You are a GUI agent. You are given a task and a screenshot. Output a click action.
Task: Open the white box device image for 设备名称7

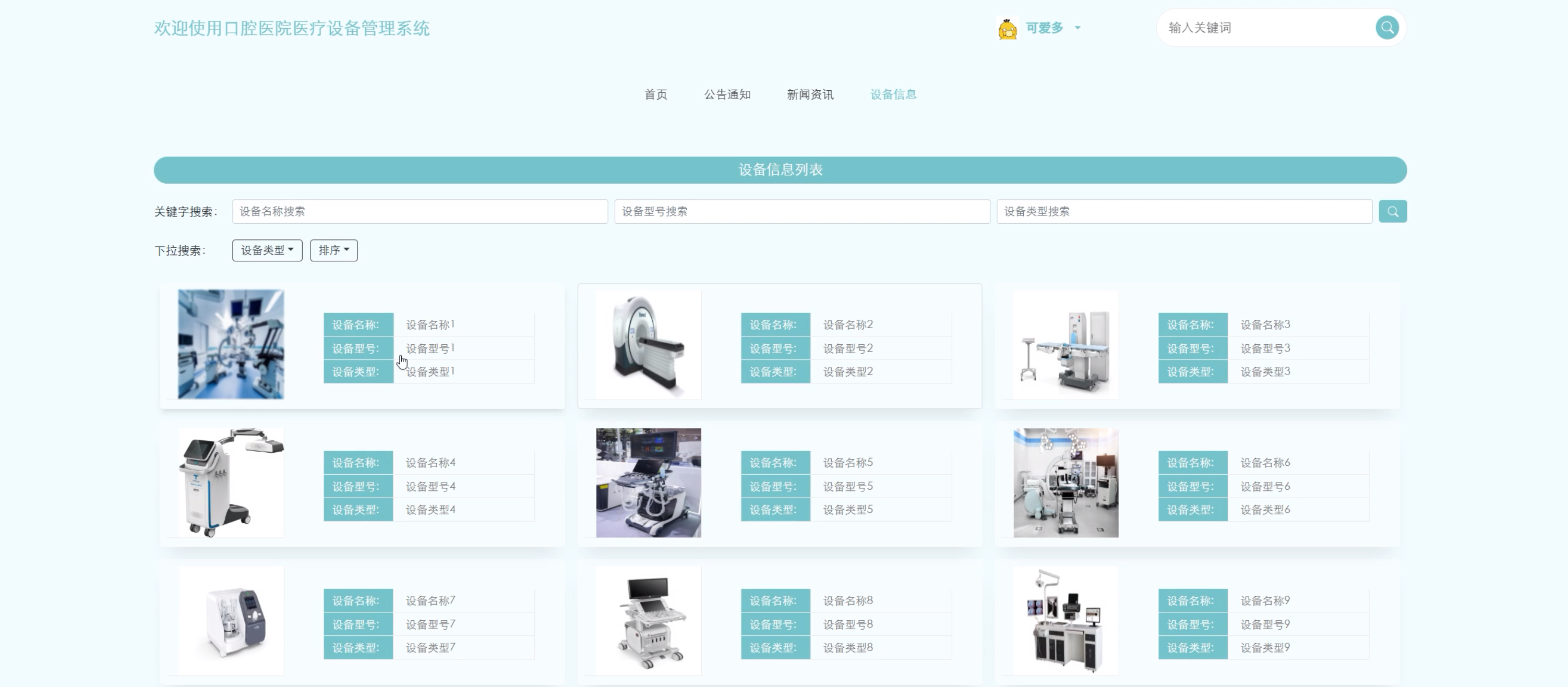(231, 621)
